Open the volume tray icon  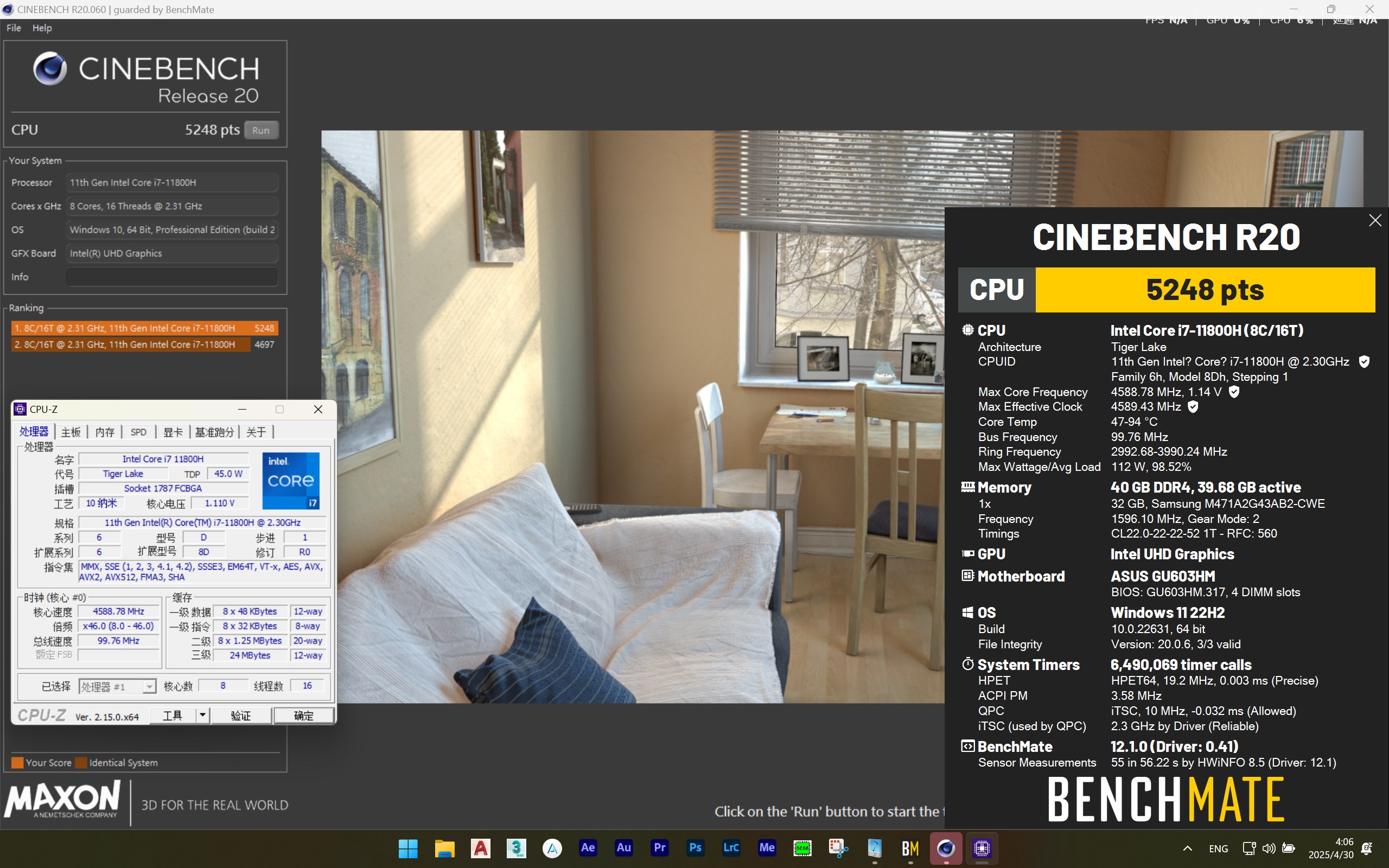[x=1269, y=848]
